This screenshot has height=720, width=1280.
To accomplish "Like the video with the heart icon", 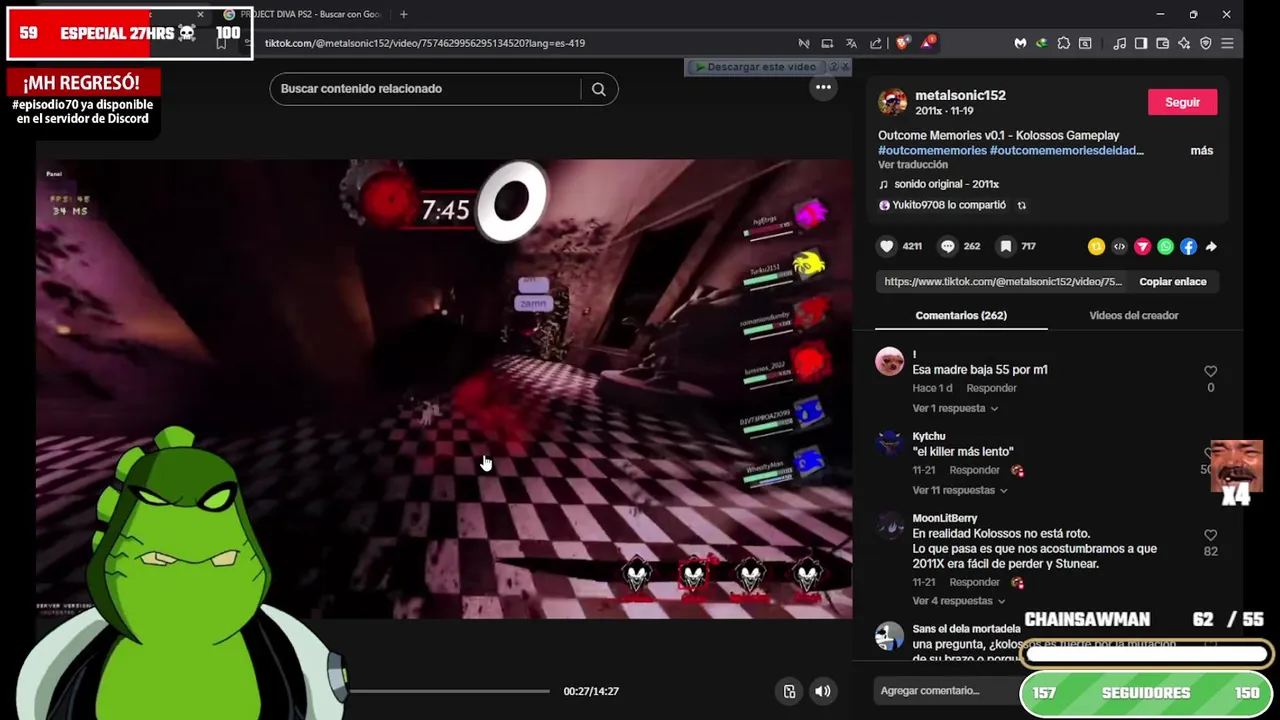I will (x=887, y=246).
